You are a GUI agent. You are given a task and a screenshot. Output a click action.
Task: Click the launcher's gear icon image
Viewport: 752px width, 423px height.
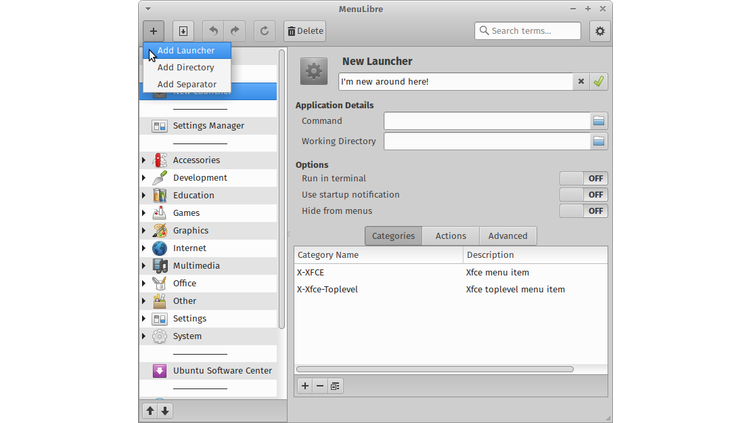point(314,72)
